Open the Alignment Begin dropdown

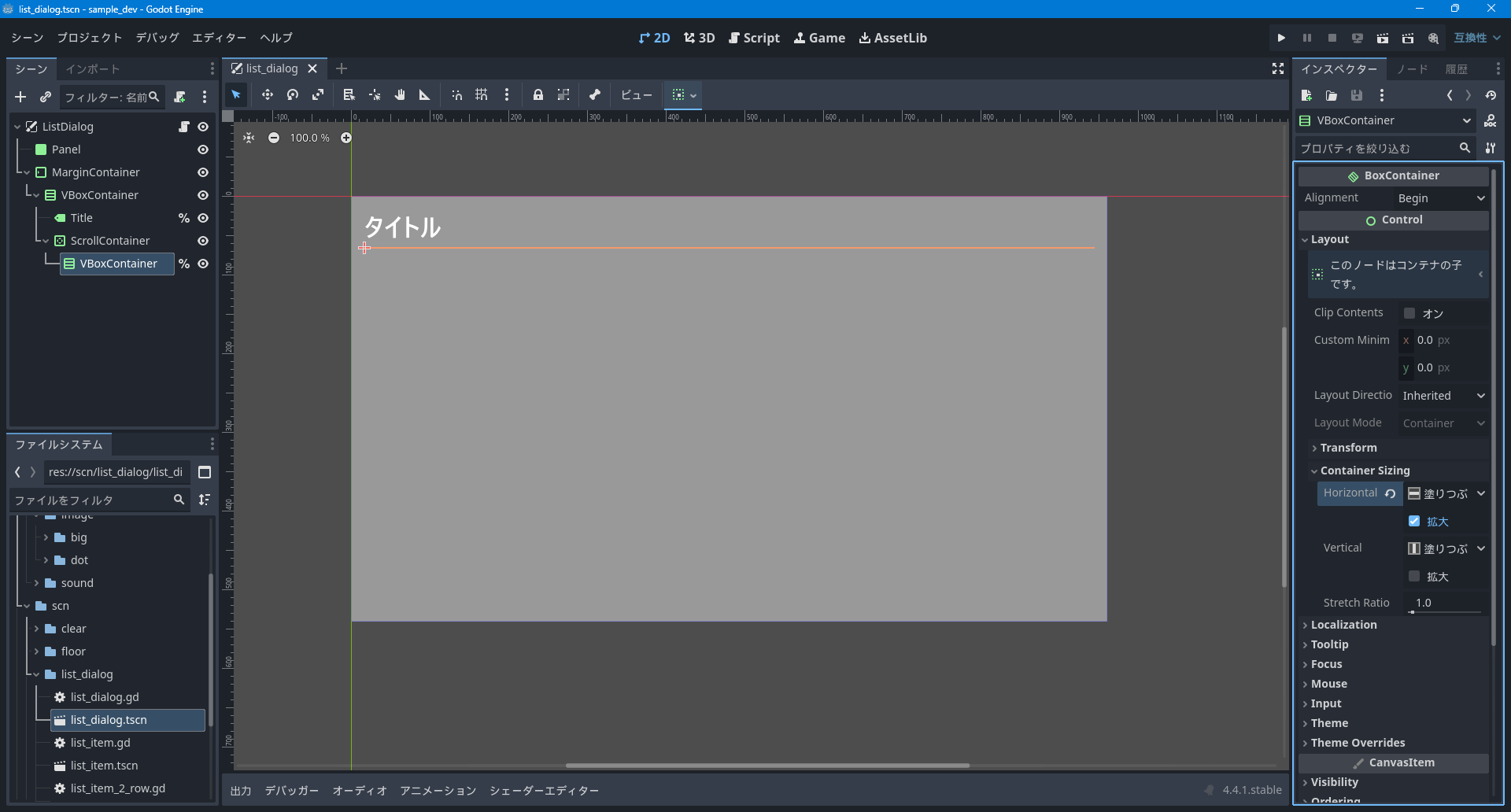[x=1441, y=198]
